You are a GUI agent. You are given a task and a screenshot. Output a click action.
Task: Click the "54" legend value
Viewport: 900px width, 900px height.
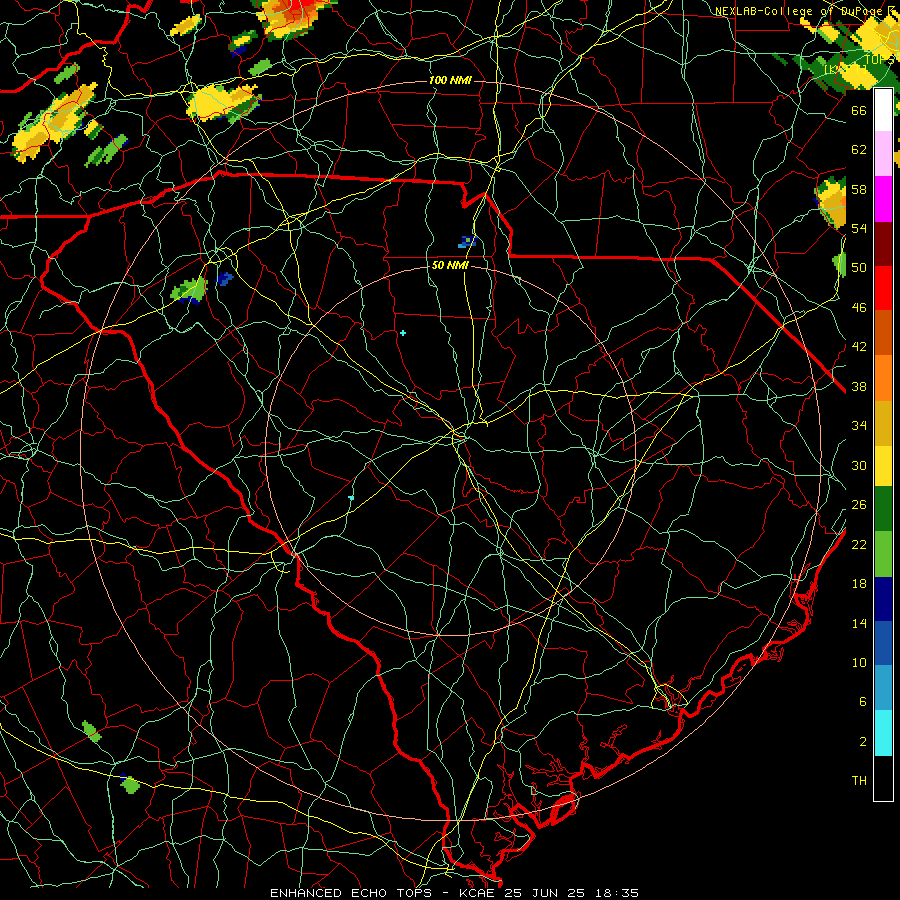point(859,228)
